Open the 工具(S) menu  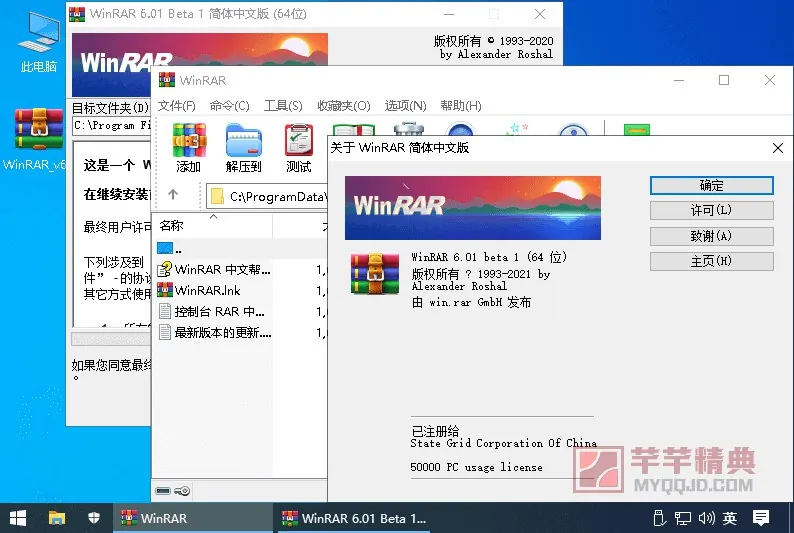click(x=283, y=105)
